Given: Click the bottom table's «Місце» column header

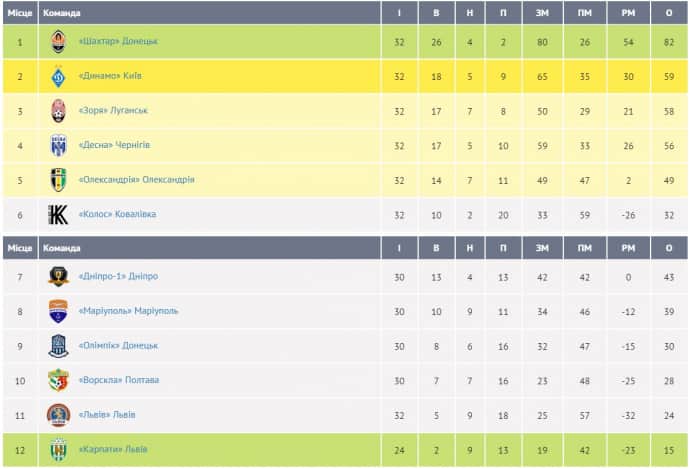Looking at the screenshot, I should tap(19, 247).
